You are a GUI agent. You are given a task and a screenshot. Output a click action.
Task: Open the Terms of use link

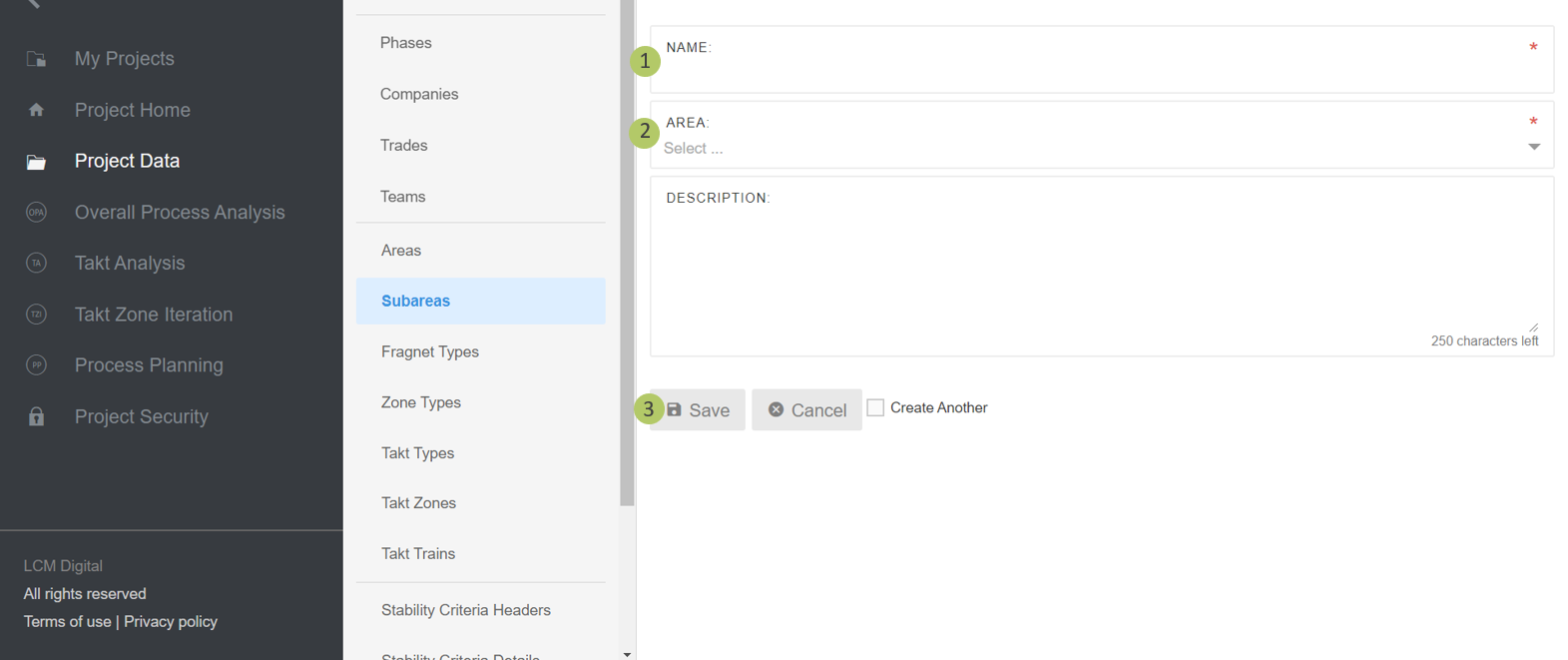coord(67,622)
